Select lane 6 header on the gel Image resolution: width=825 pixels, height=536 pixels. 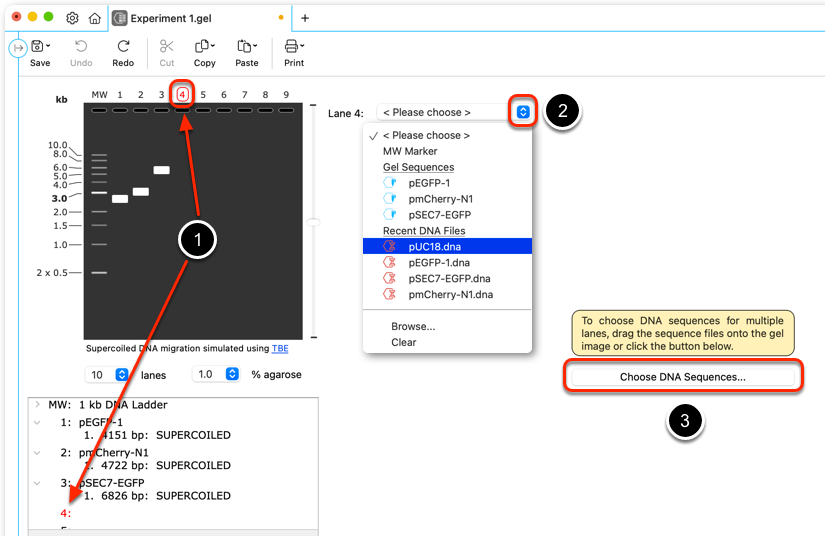coord(224,95)
